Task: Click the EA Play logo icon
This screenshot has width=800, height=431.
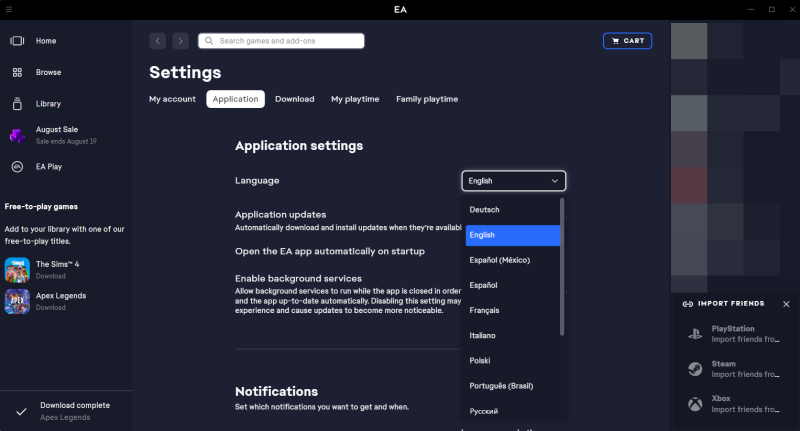Action: (17, 167)
